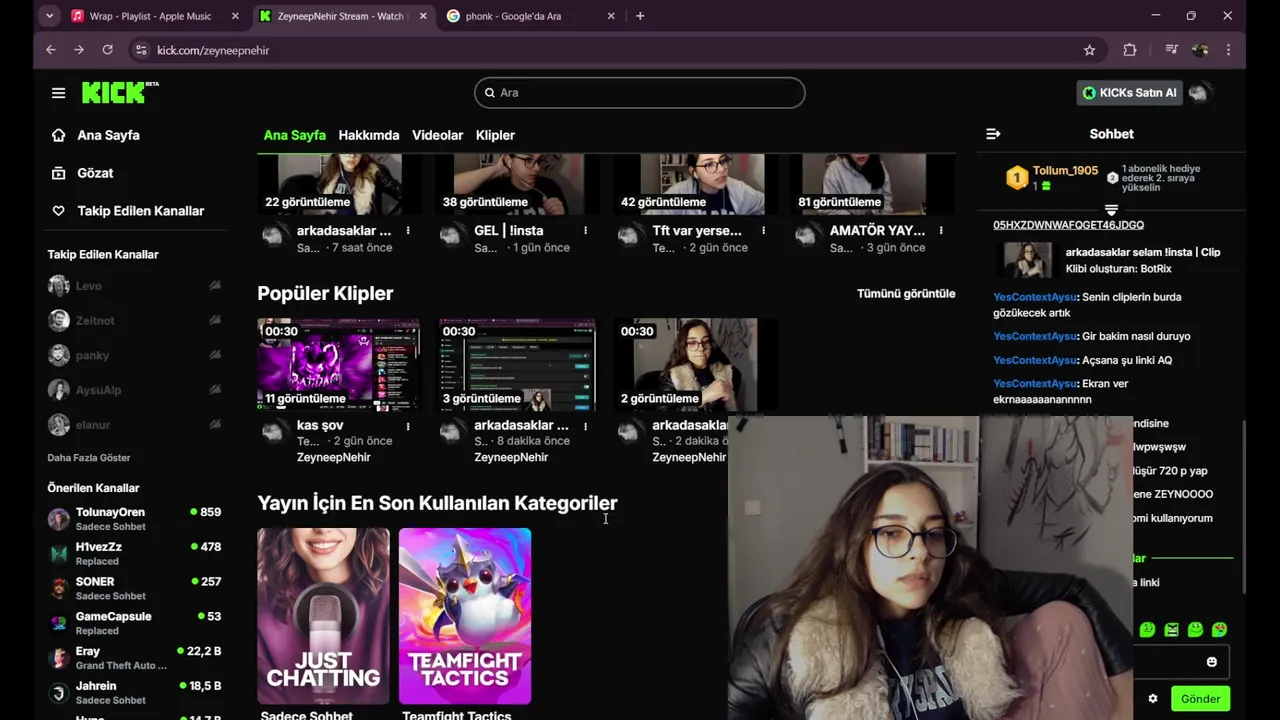Switch to Klipler tab
Viewport: 1280px width, 720px height.
(x=495, y=135)
